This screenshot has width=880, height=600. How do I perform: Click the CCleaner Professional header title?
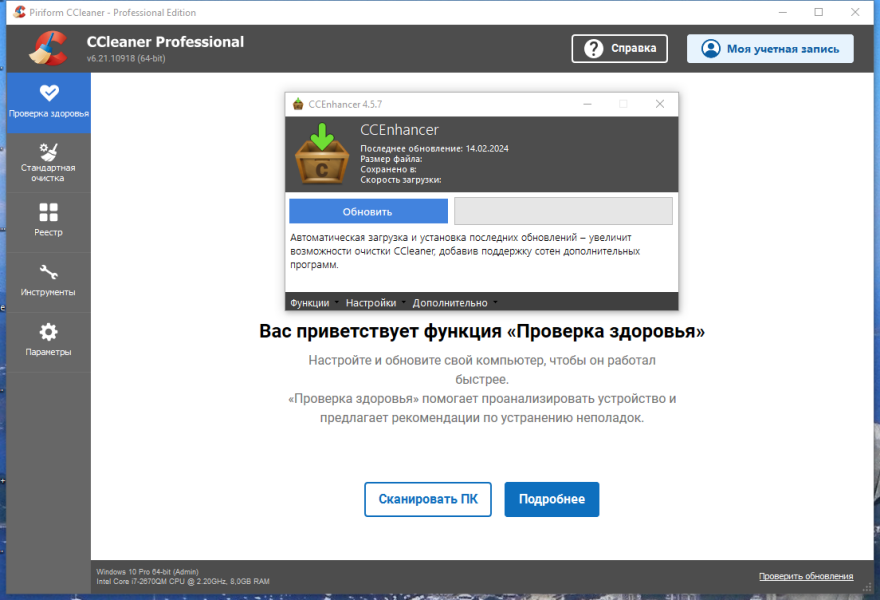(x=166, y=42)
